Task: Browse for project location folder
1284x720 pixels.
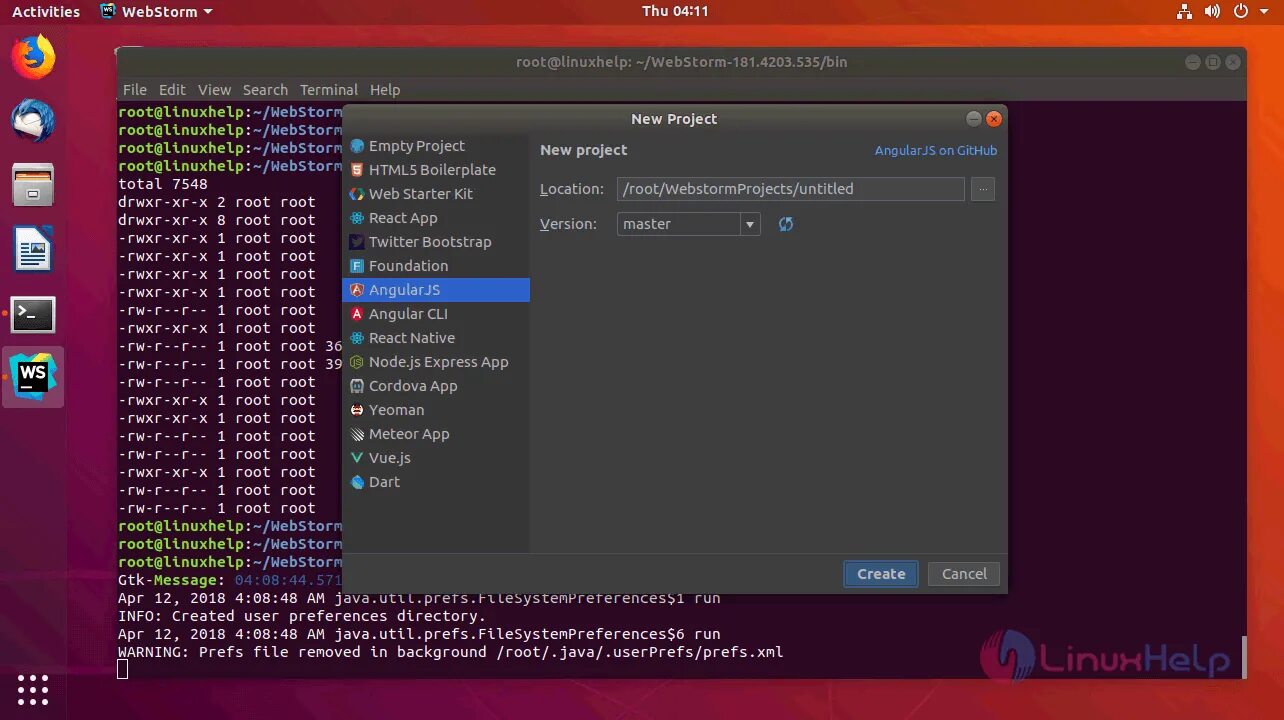Action: click(983, 189)
